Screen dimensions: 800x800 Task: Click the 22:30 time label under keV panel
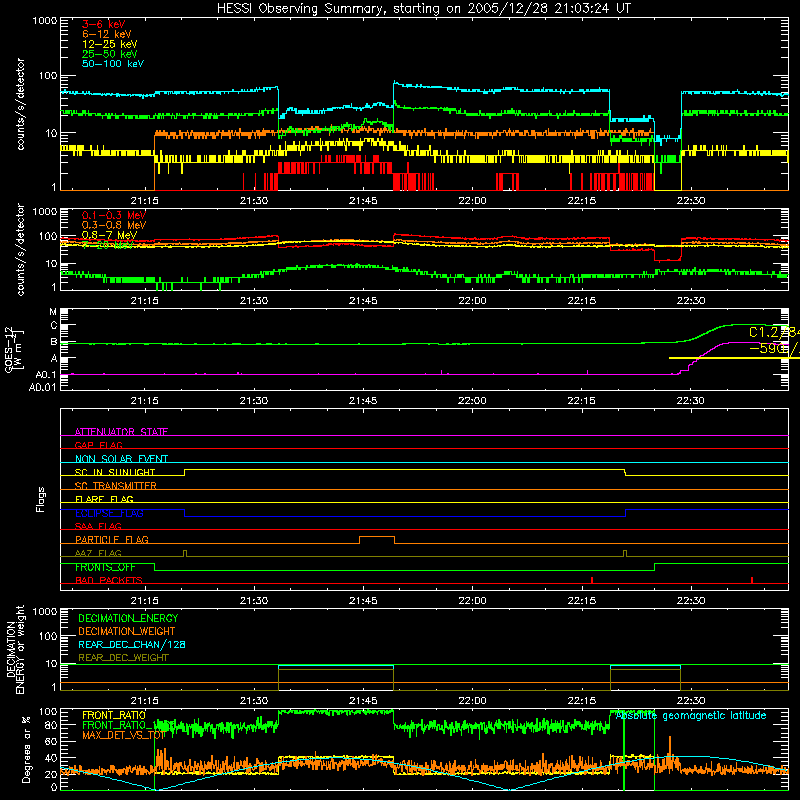point(691,201)
